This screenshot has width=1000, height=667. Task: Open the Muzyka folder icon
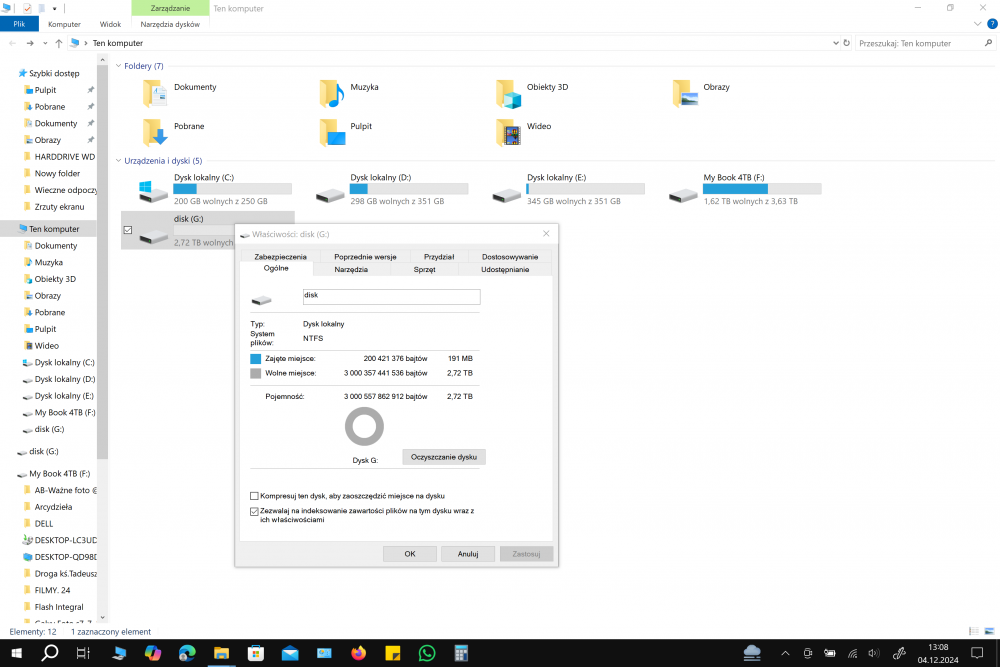point(332,93)
